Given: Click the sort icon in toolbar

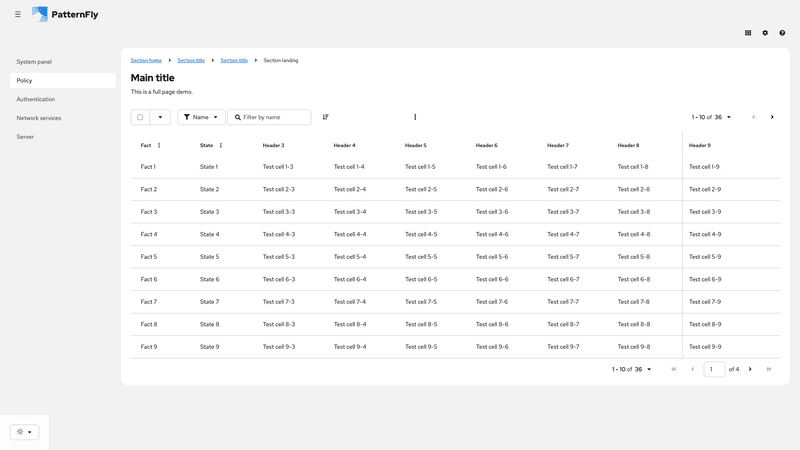Looking at the screenshot, I should click(x=326, y=117).
